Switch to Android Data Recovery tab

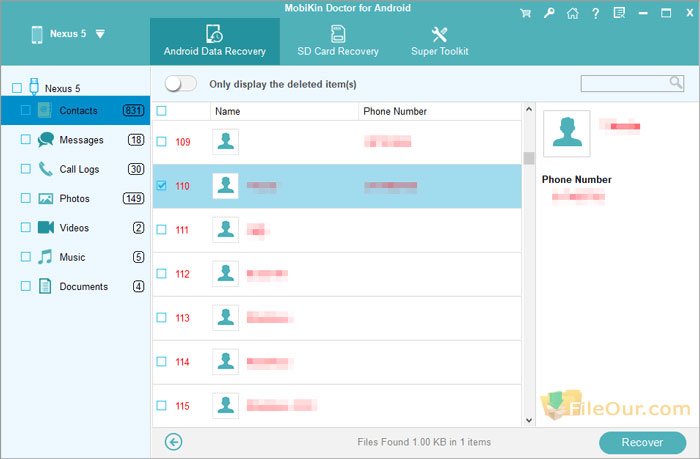[x=215, y=41]
